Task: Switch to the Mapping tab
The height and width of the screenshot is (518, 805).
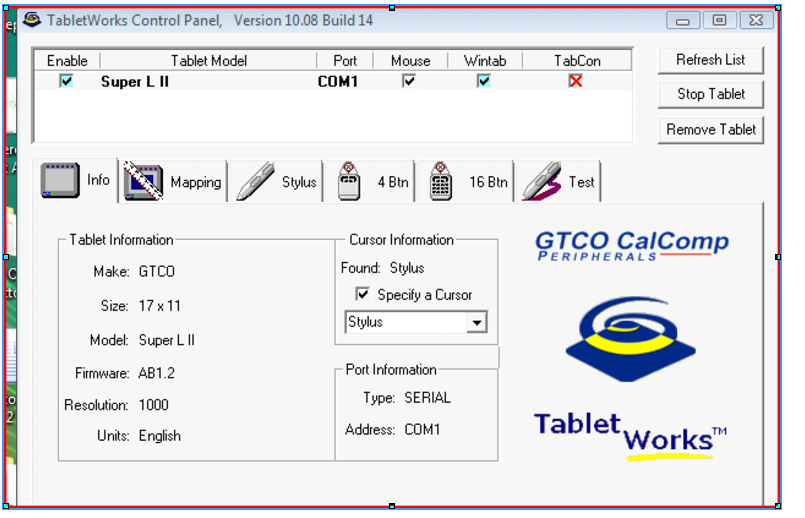Action: (195, 182)
